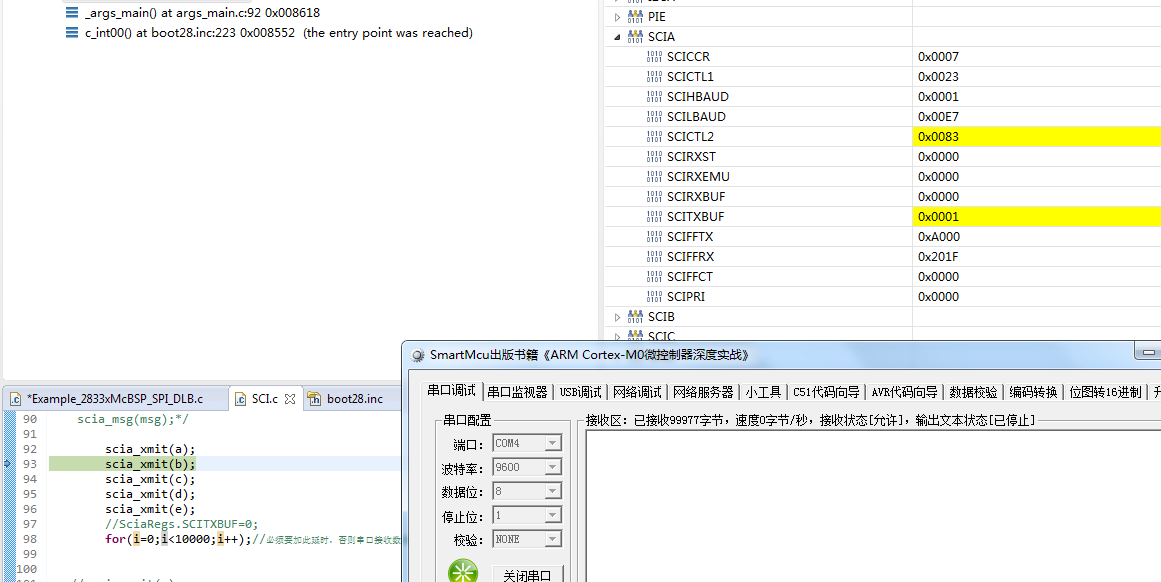Click register icon beside SCIHBAUD

(x=655, y=96)
